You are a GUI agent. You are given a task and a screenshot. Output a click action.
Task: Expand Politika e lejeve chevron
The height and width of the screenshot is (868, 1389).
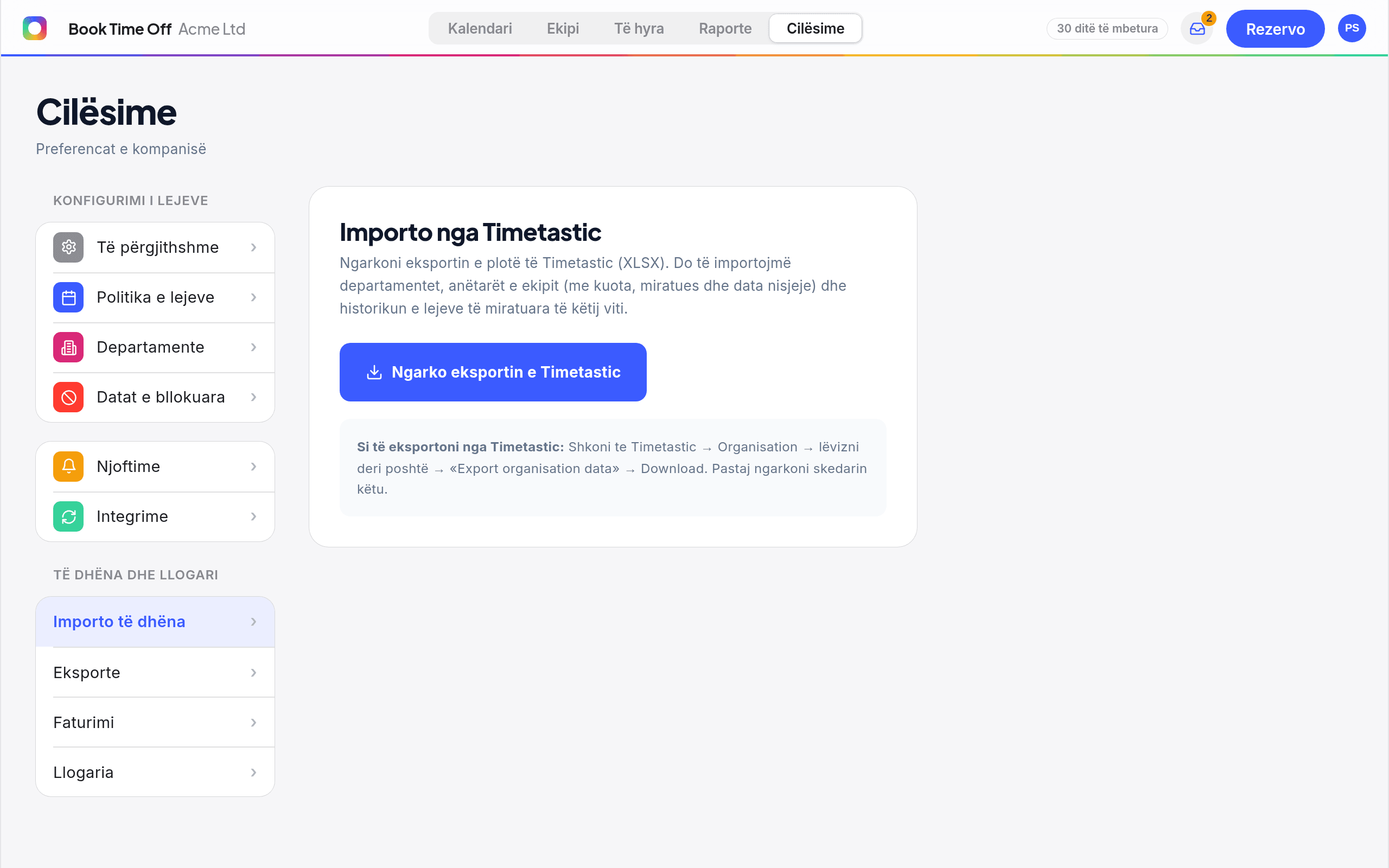pyautogui.click(x=254, y=297)
